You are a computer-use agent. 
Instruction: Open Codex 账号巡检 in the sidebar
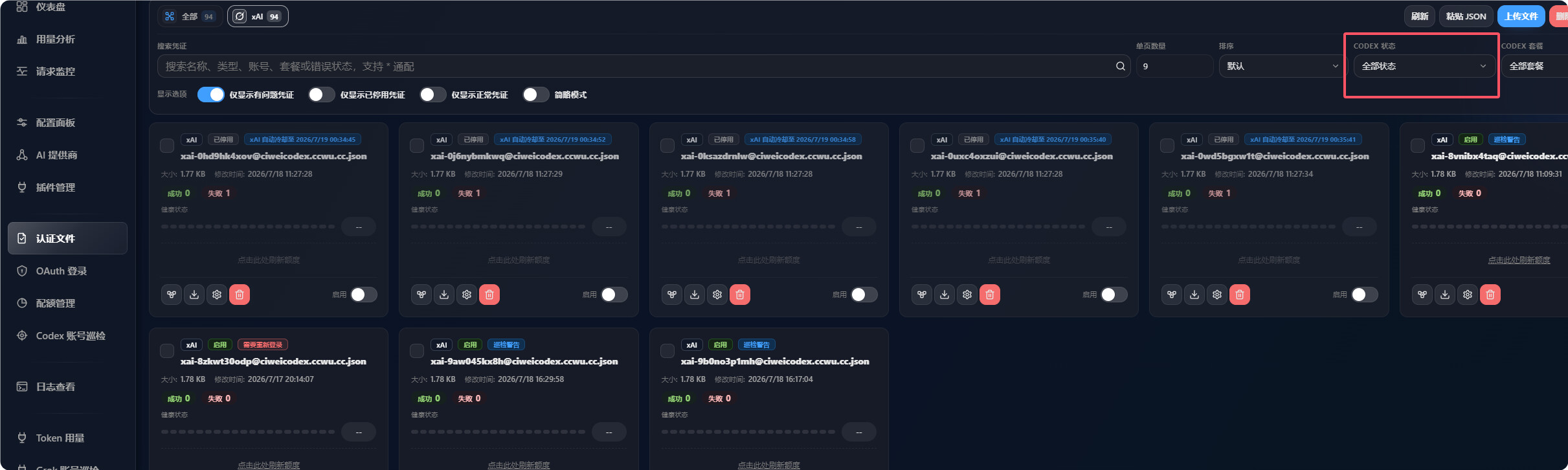pos(67,336)
